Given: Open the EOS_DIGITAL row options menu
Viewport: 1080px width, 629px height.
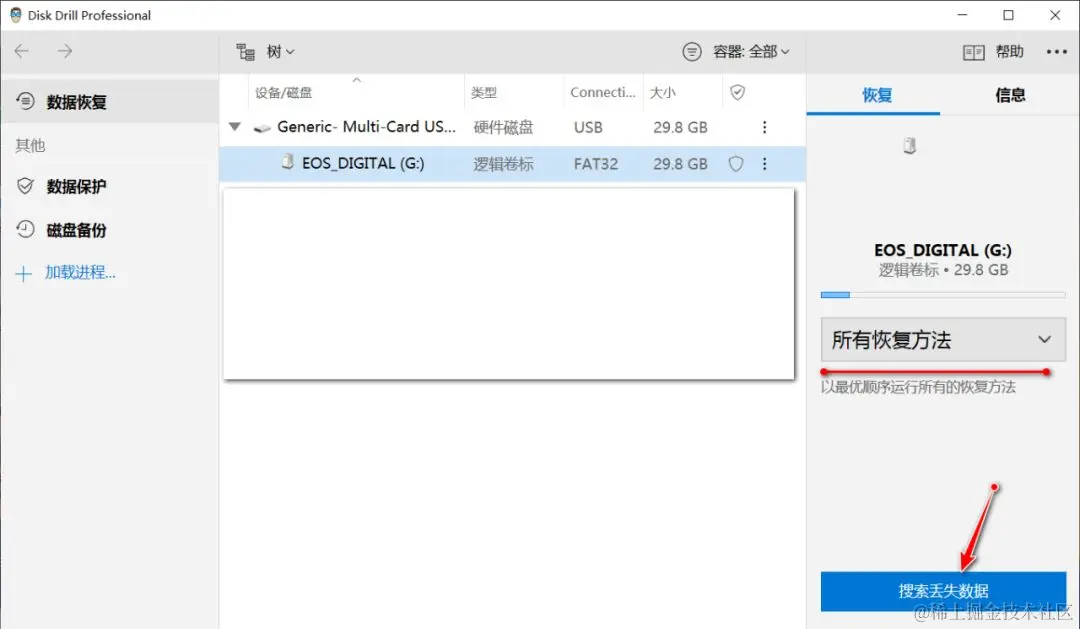Looking at the screenshot, I should pyautogui.click(x=765, y=164).
